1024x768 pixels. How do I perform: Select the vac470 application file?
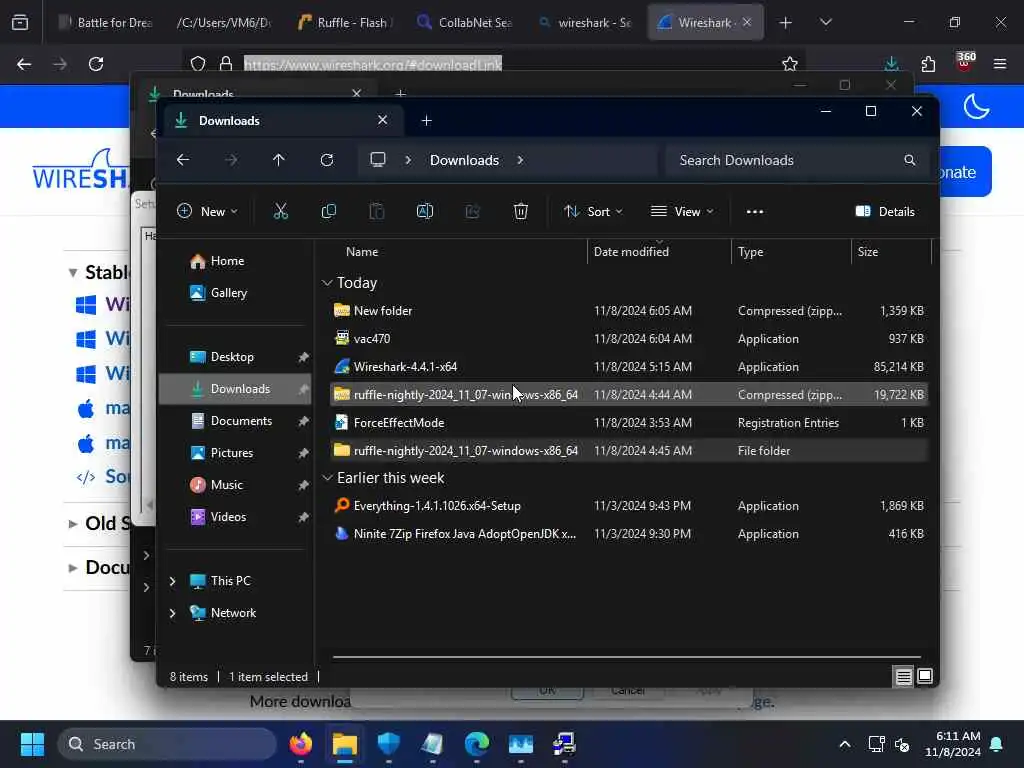click(x=628, y=339)
